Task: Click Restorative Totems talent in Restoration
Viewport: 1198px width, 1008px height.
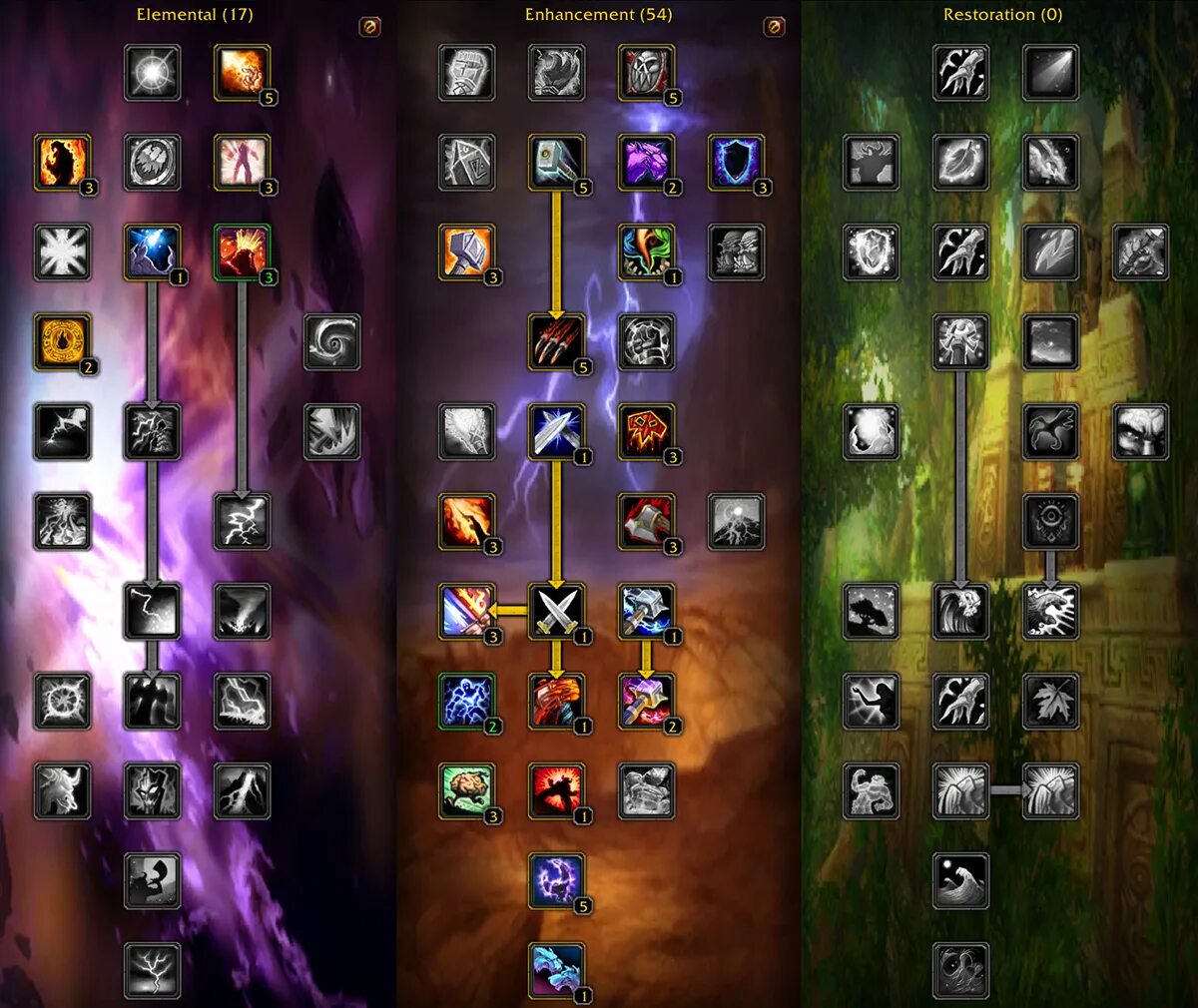Action: click(961, 342)
